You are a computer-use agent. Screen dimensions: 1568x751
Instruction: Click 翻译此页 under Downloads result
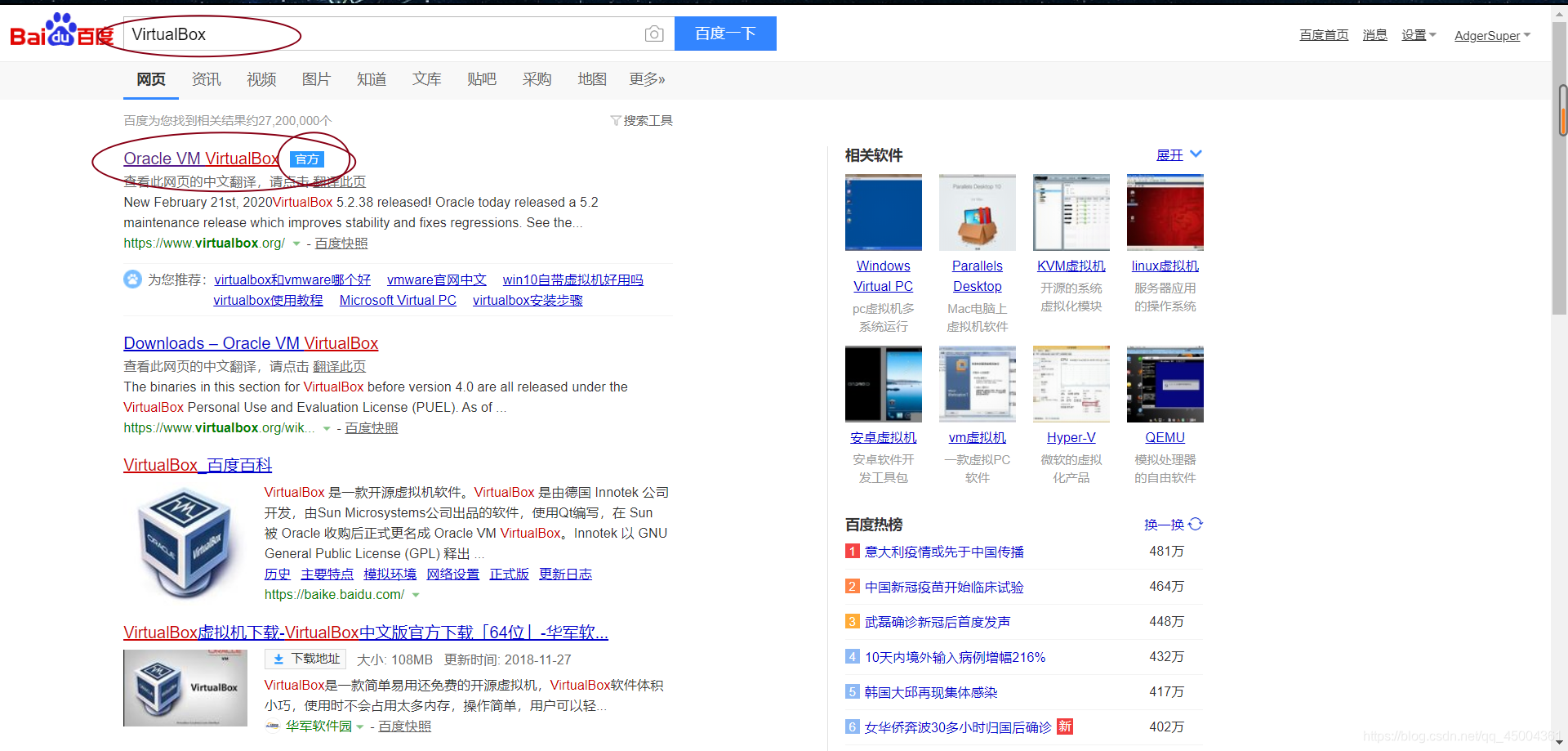click(340, 367)
